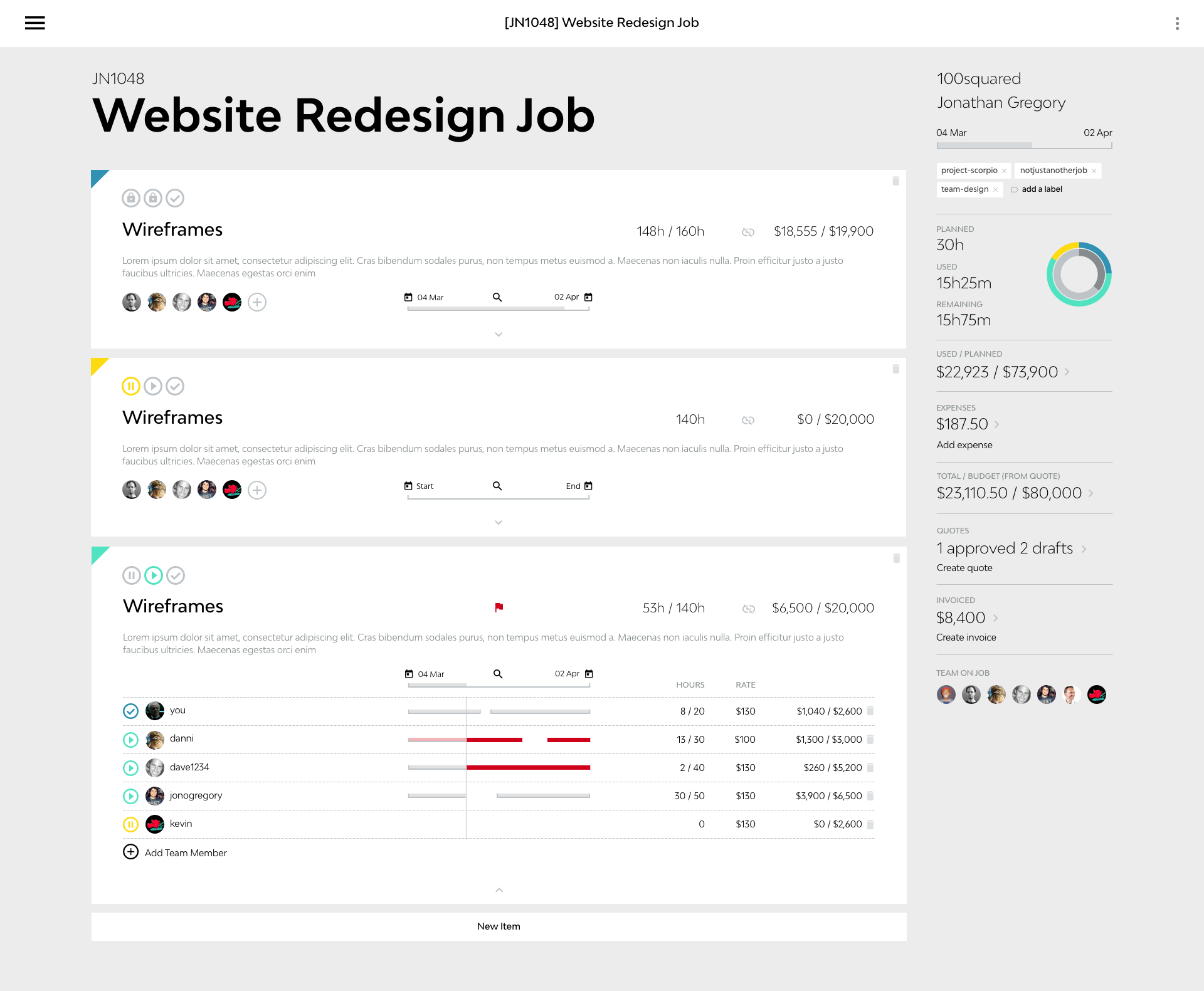Mark first Wireframes as complete

pos(175,198)
